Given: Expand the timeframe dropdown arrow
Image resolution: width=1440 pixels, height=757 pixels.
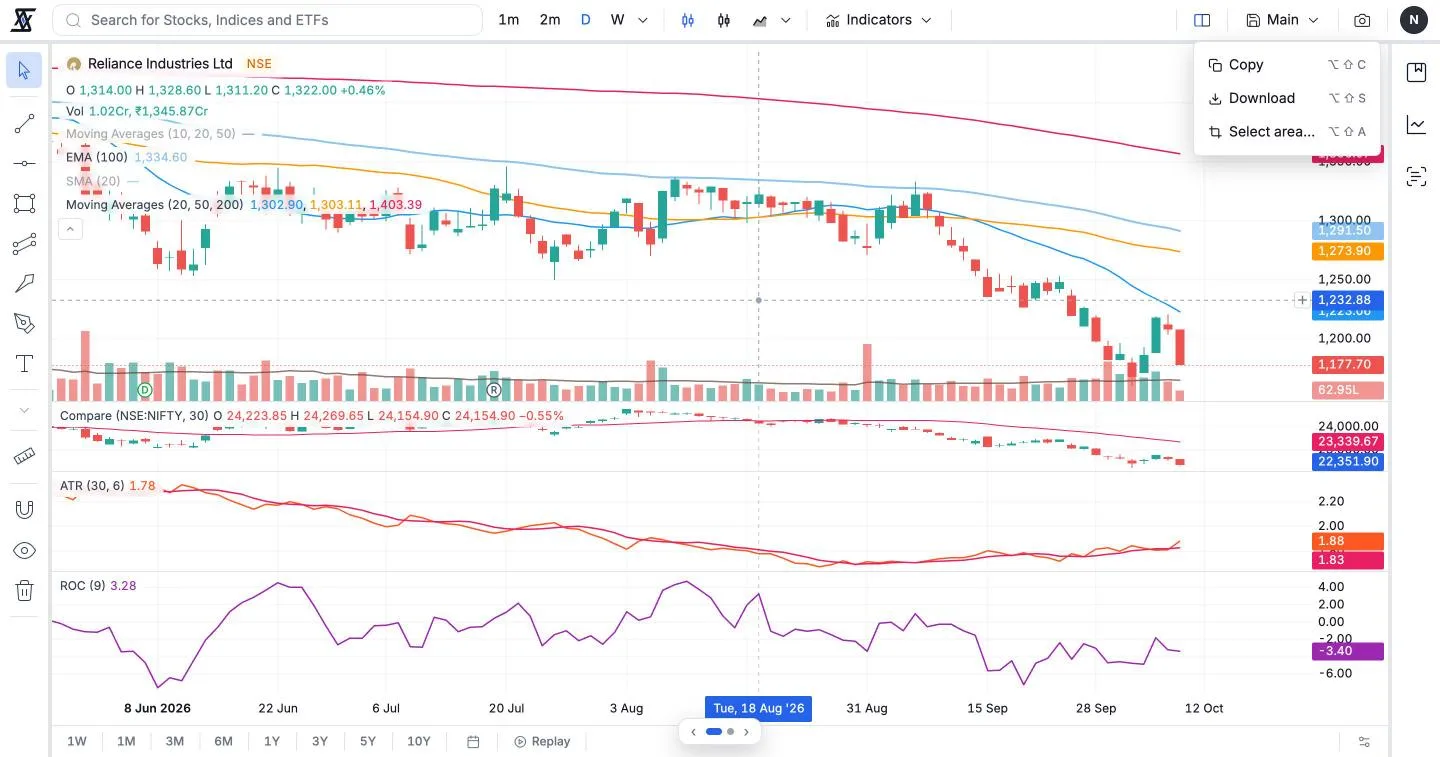Looking at the screenshot, I should point(643,20).
